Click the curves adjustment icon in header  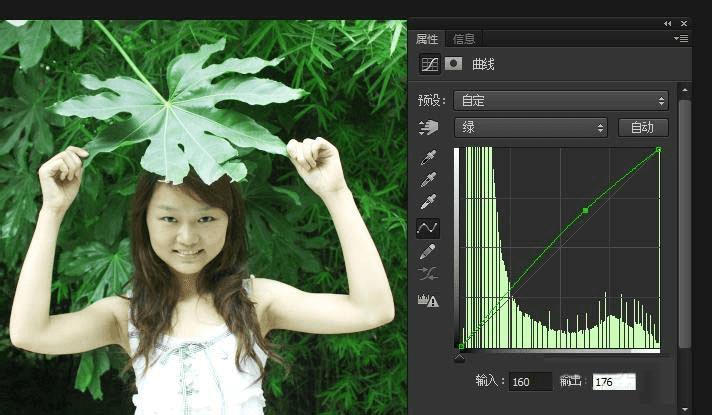429,64
